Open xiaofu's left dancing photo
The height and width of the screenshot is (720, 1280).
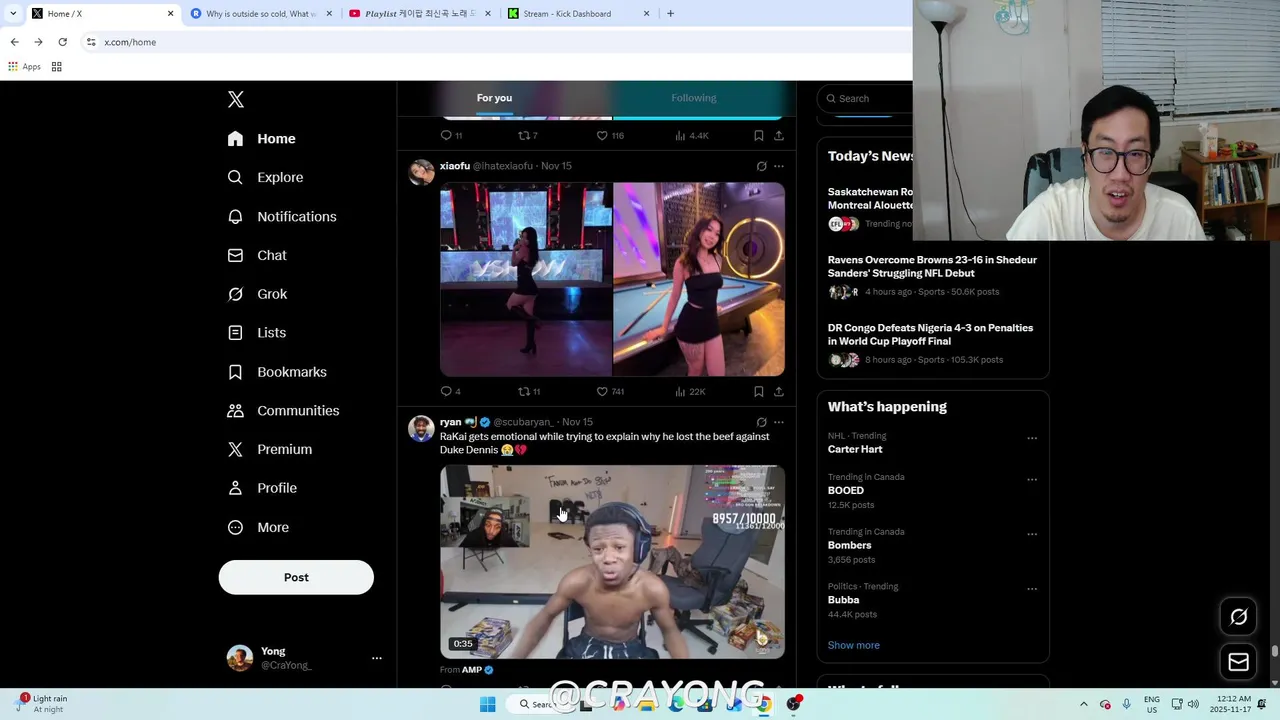525,279
